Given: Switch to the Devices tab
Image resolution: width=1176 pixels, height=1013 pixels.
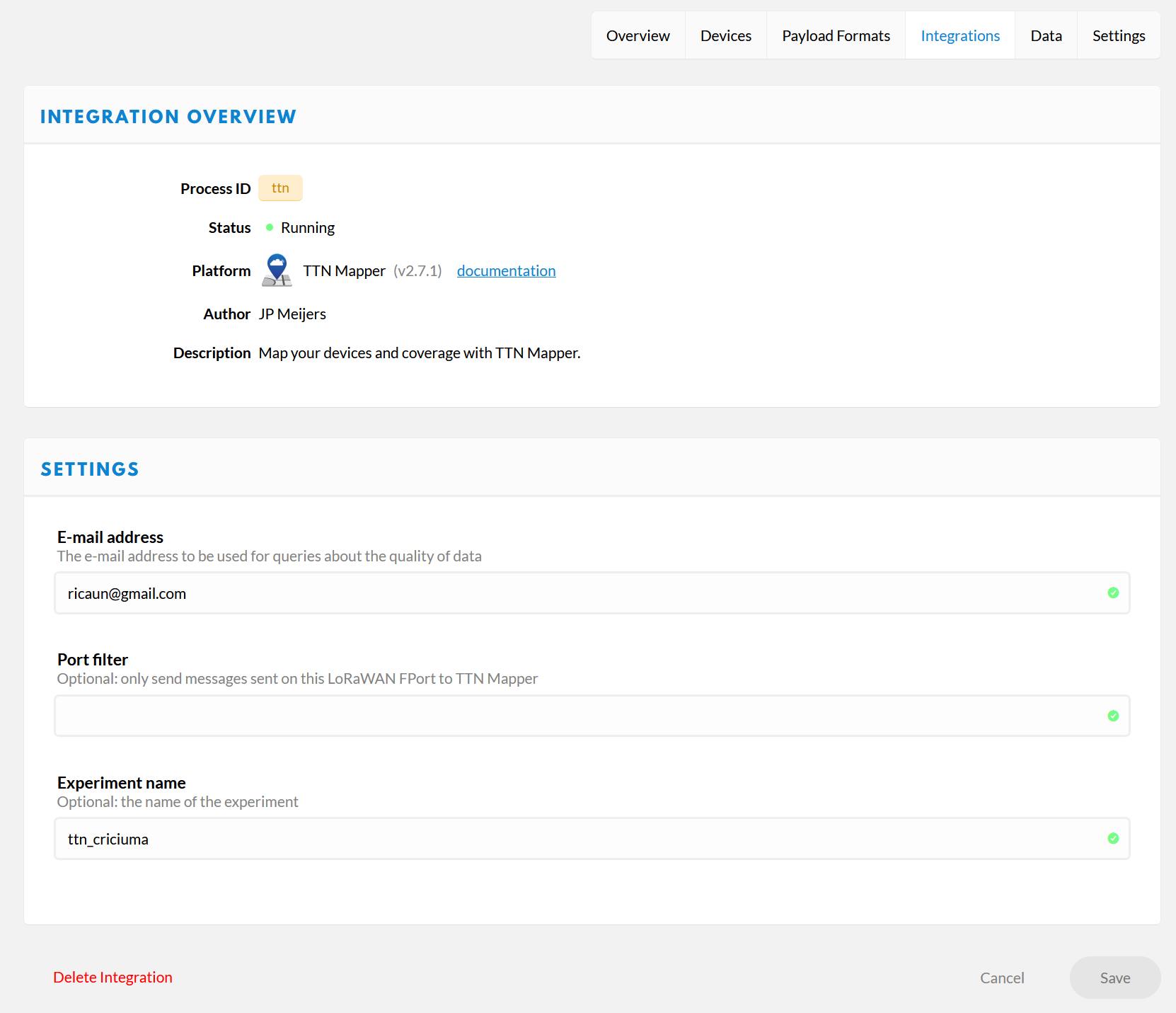Looking at the screenshot, I should click(725, 35).
